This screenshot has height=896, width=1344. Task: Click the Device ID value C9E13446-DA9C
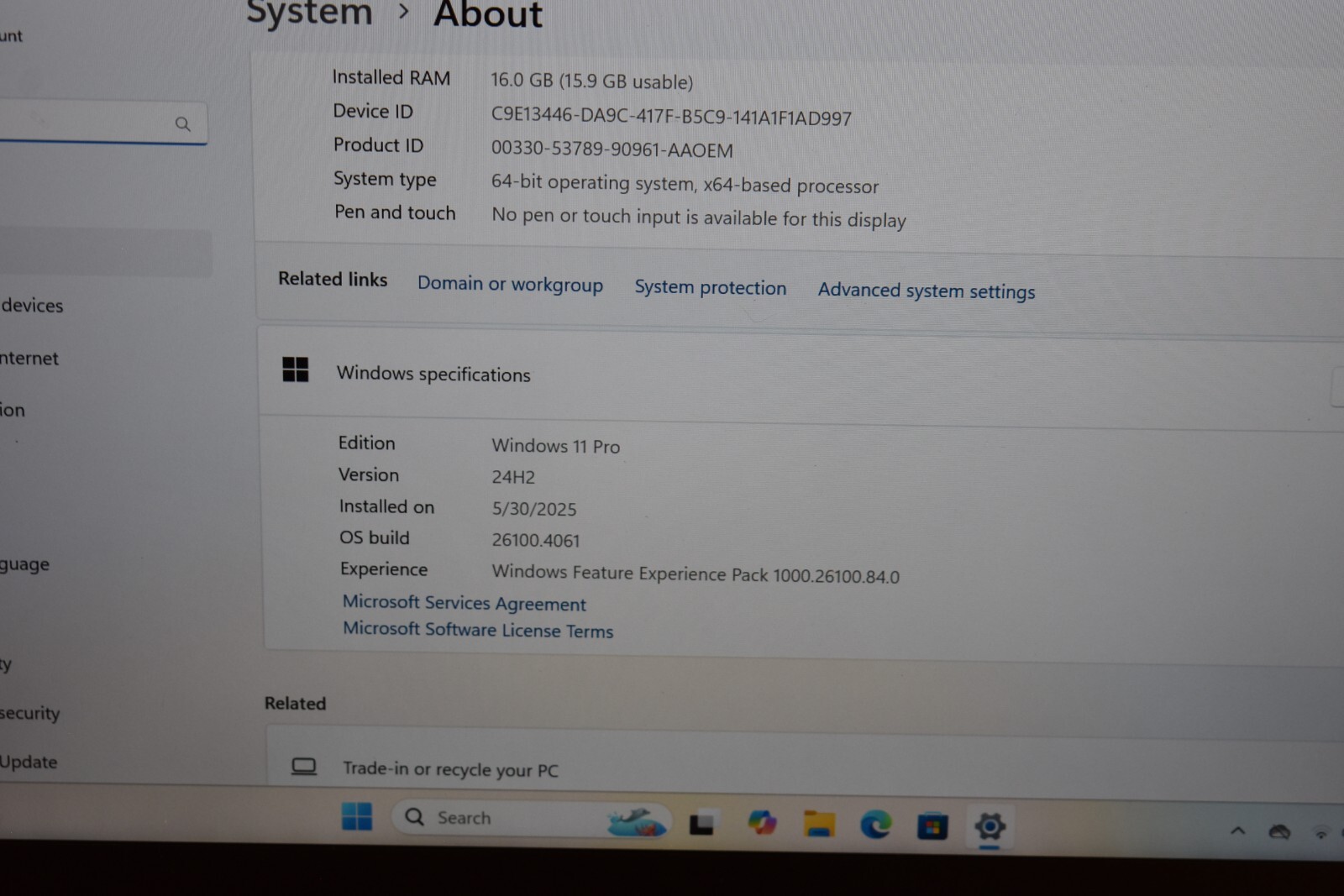[671, 117]
